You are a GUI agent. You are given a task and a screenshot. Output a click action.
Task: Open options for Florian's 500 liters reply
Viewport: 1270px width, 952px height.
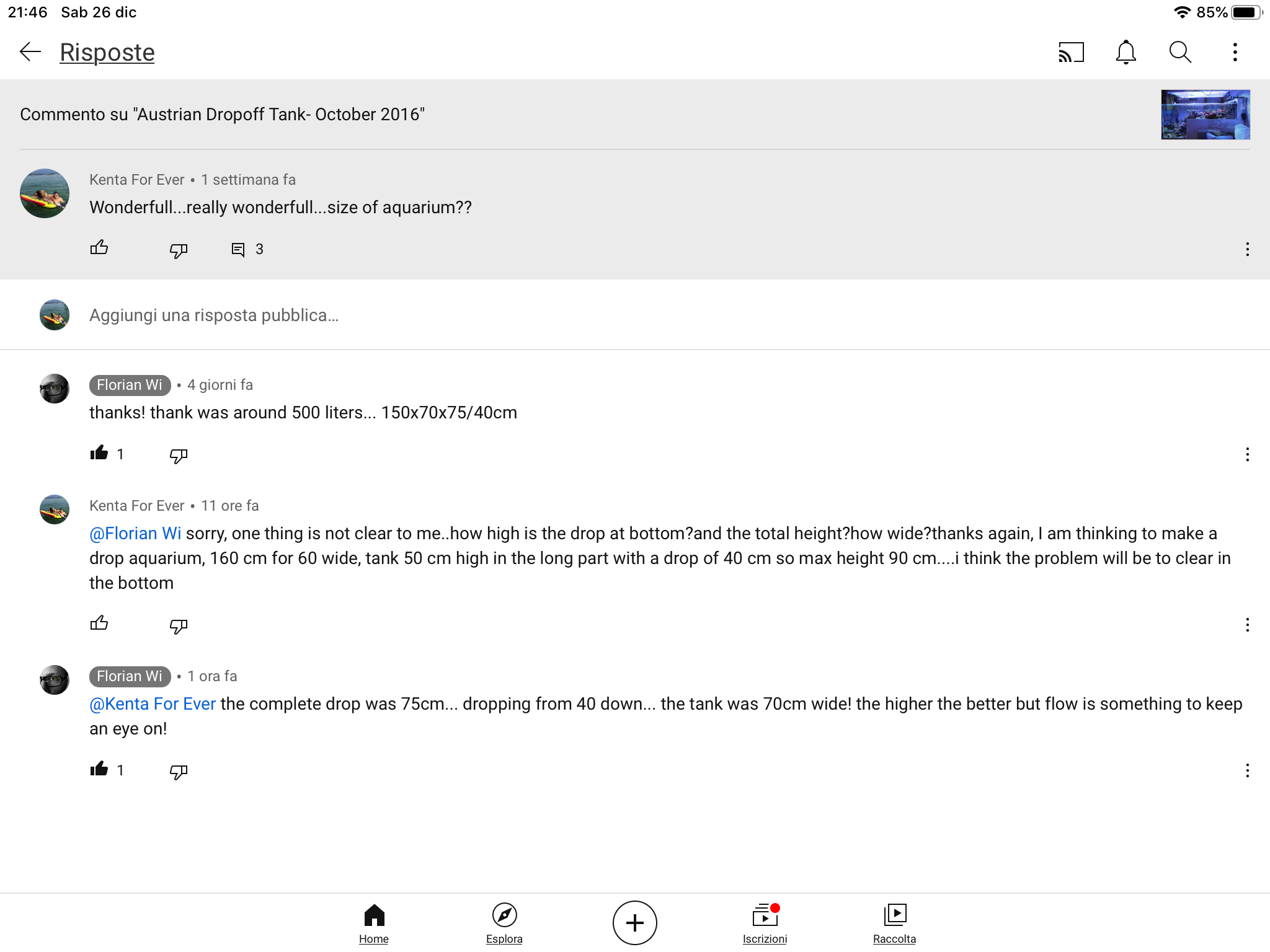coord(1247,454)
